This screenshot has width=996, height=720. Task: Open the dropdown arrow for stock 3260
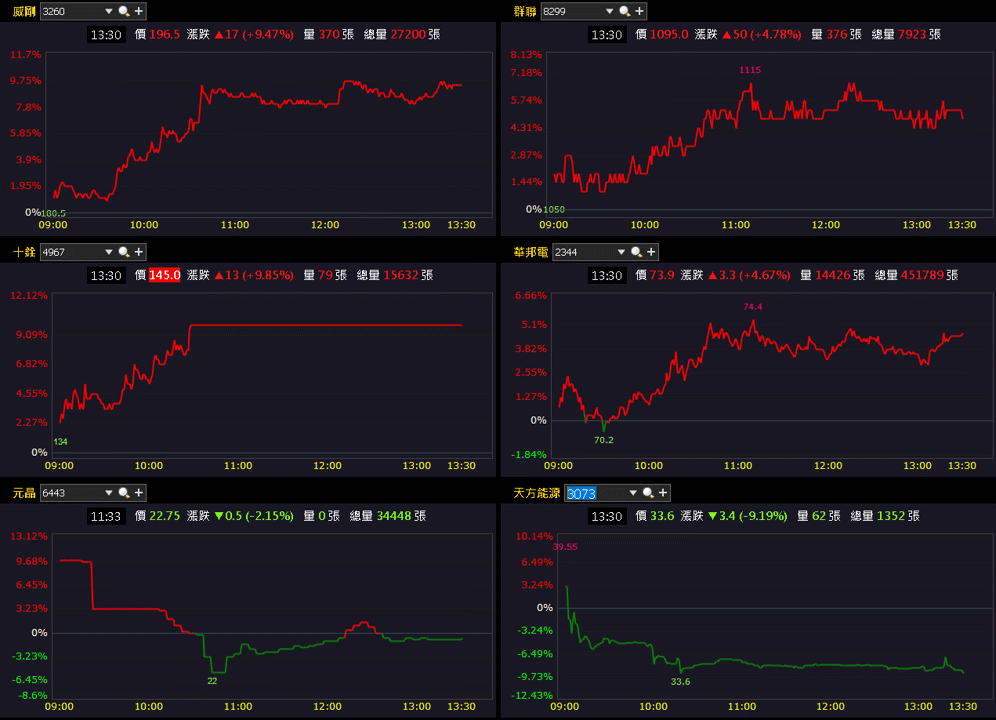tap(109, 11)
